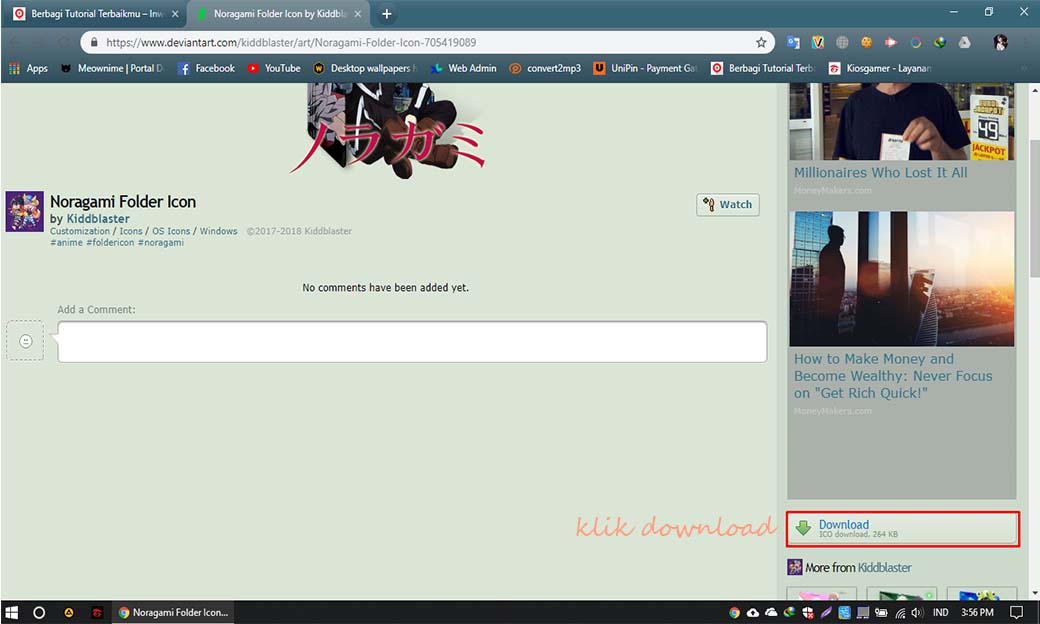Open the Windows notification center

1016,613
